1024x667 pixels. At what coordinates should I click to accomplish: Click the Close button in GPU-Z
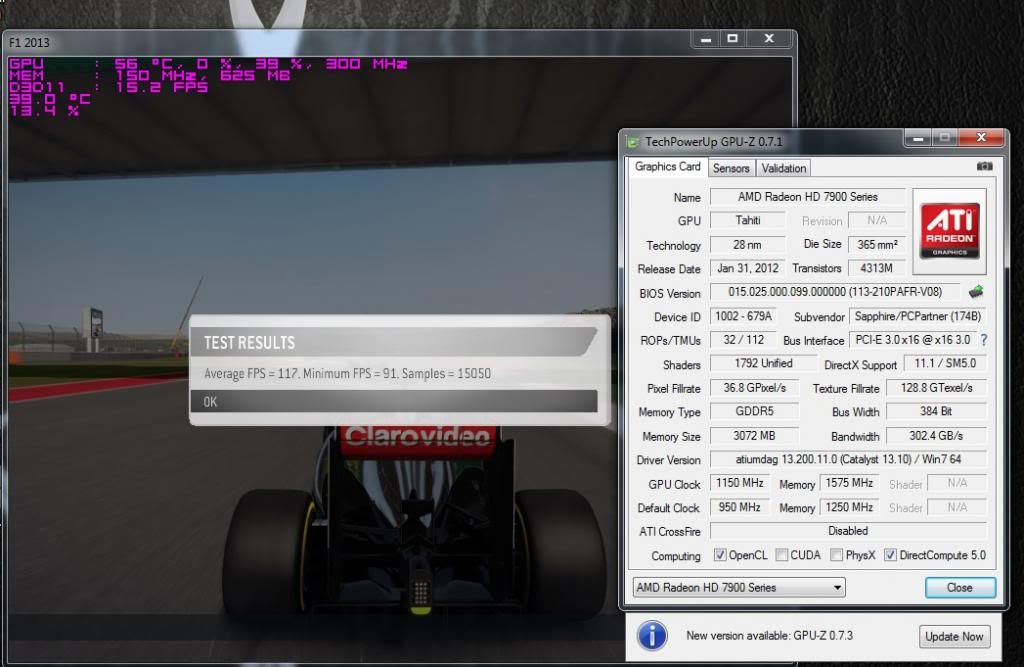959,588
